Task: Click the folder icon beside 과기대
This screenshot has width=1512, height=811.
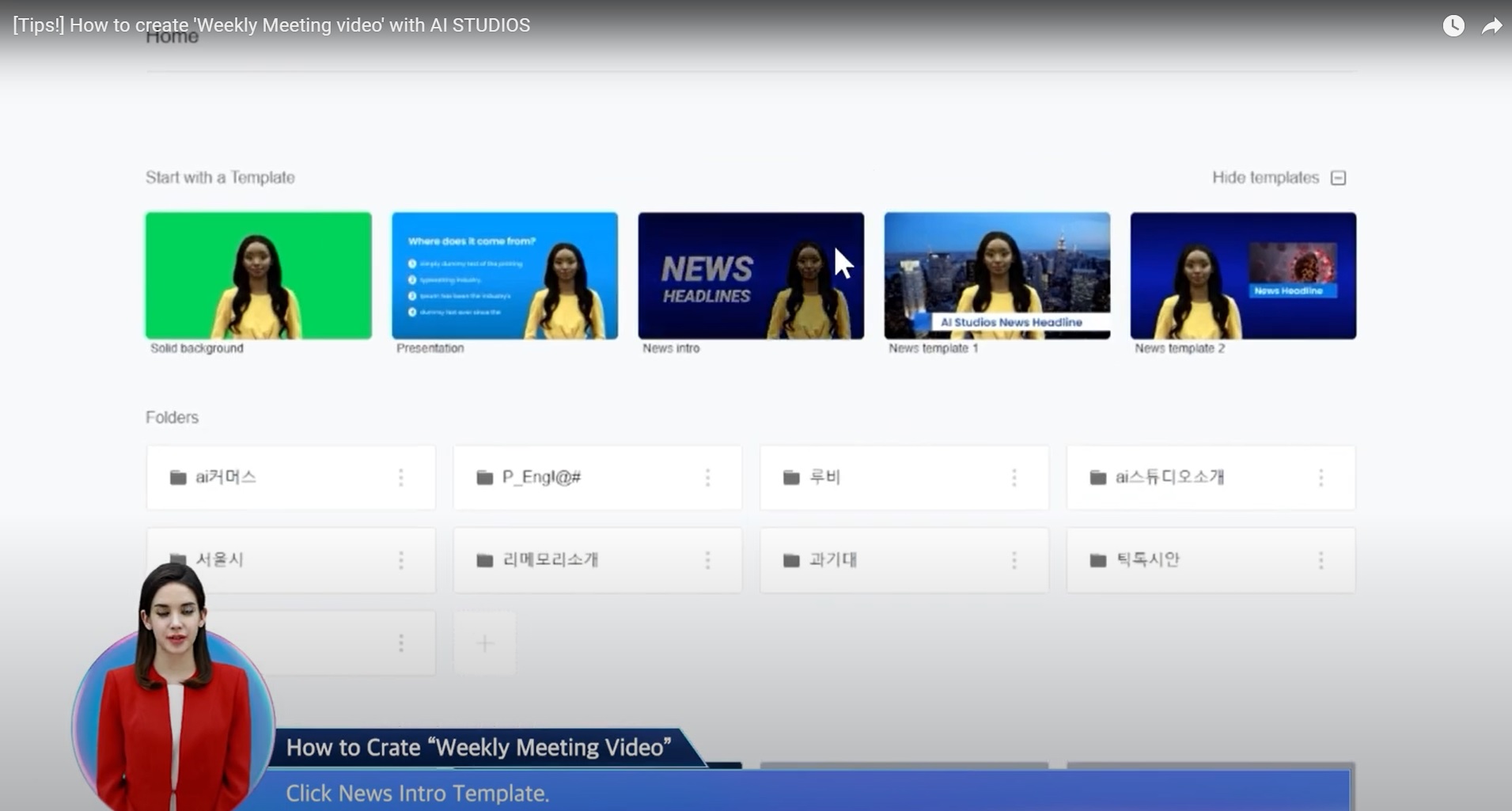Action: tap(791, 560)
